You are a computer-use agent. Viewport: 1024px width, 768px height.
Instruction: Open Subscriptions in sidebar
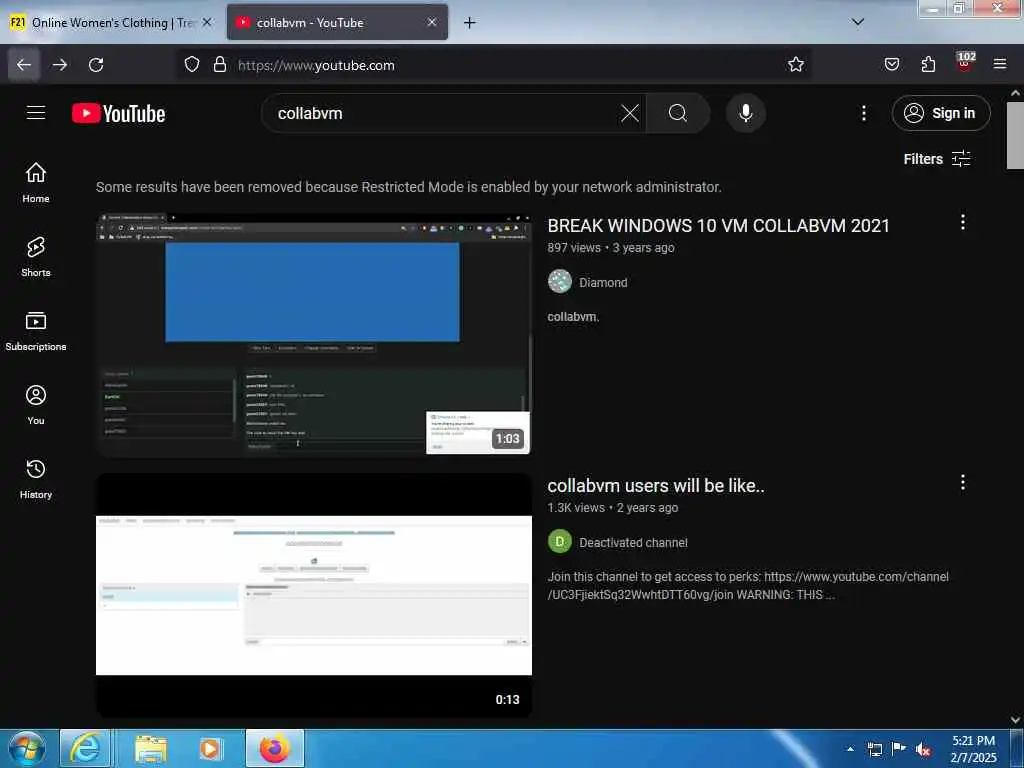(36, 331)
